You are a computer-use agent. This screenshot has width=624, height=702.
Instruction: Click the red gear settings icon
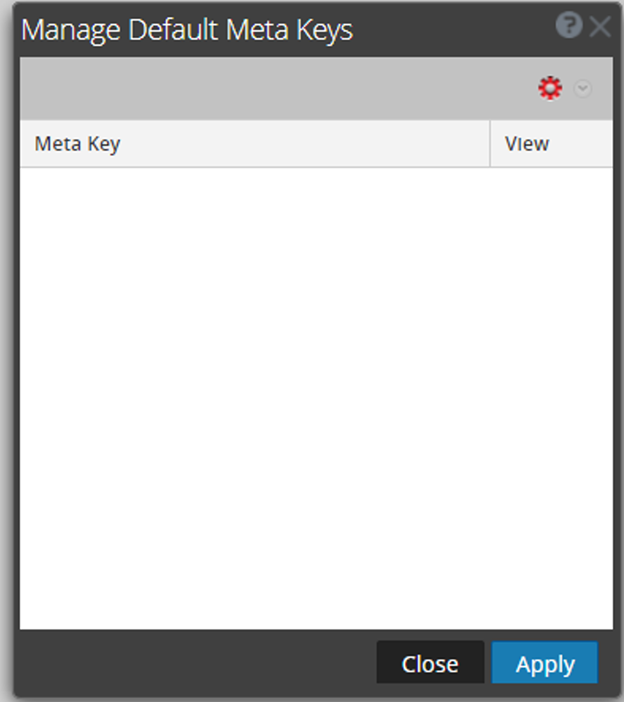tap(550, 88)
